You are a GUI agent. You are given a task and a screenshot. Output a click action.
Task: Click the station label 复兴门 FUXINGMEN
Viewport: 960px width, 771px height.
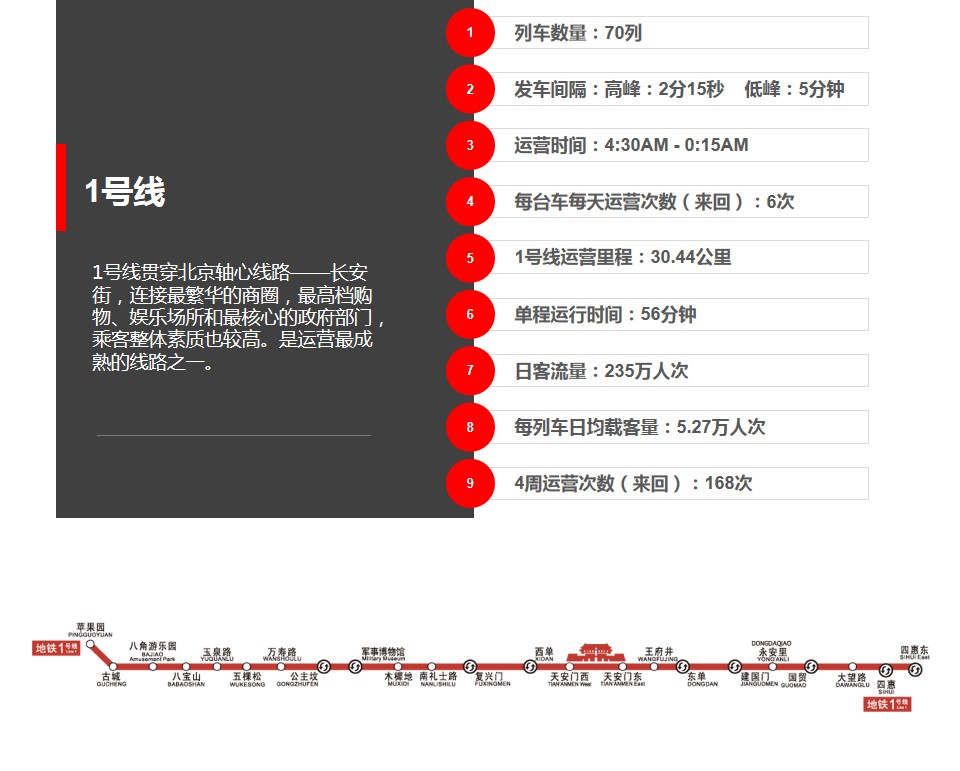493,679
